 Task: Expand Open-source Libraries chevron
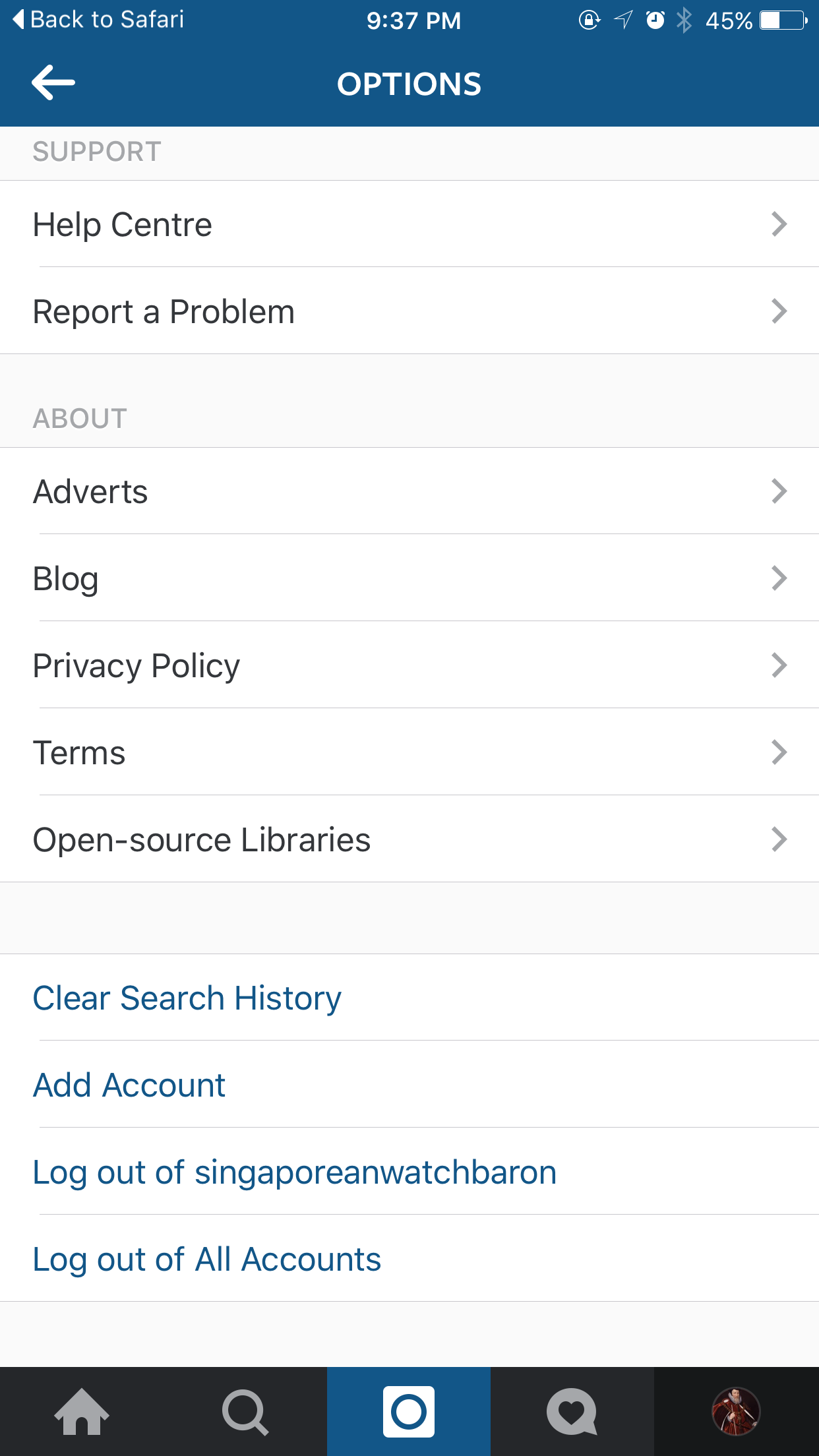pyautogui.click(x=779, y=839)
